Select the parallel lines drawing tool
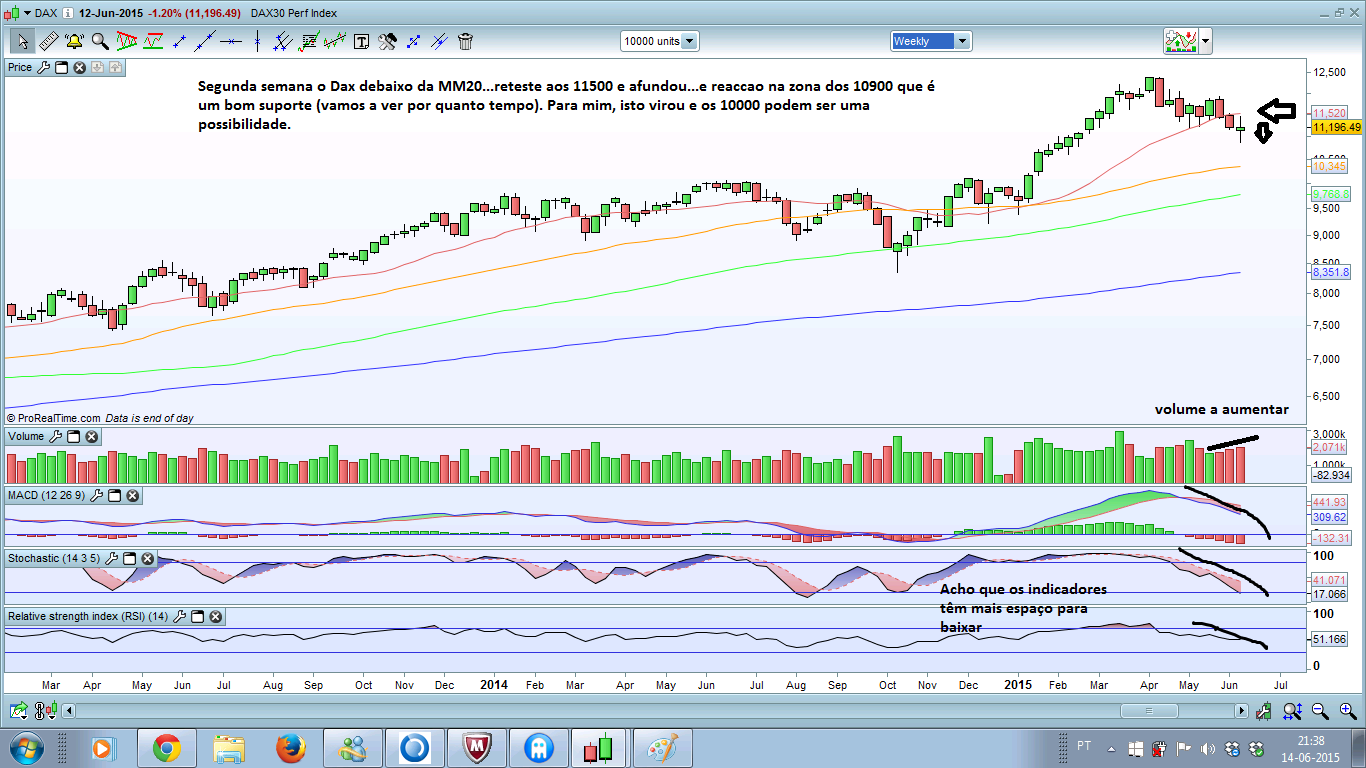Screen dimensions: 1366x768 283,41
